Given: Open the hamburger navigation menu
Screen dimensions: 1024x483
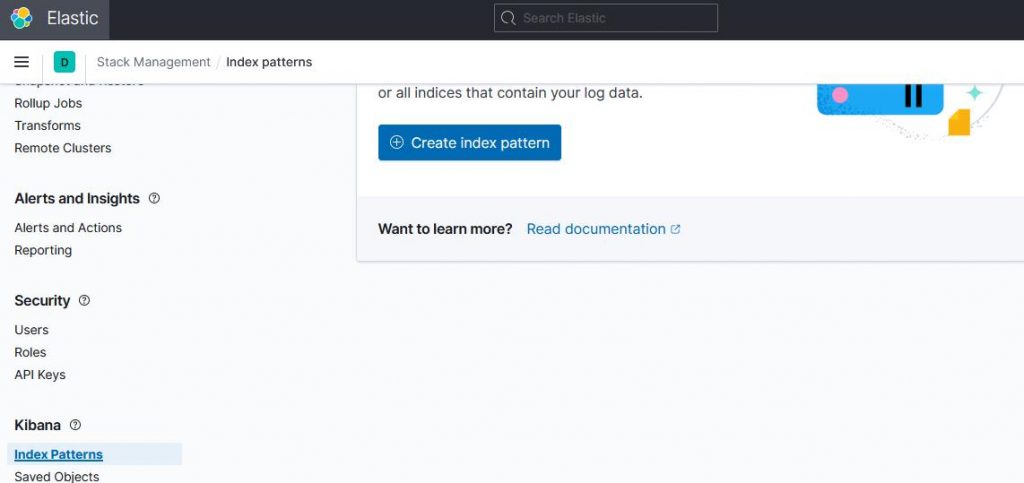Looking at the screenshot, I should (22, 62).
